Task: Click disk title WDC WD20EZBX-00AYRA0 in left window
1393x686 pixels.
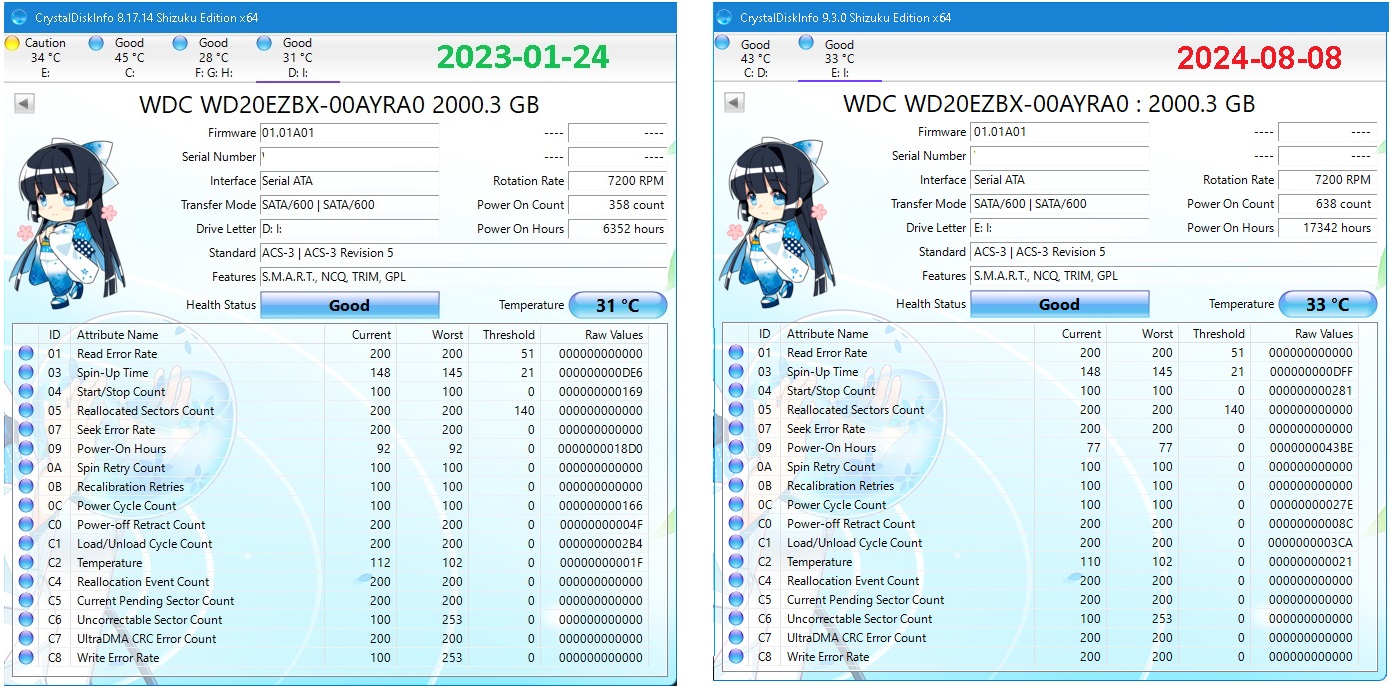Action: click(x=339, y=105)
